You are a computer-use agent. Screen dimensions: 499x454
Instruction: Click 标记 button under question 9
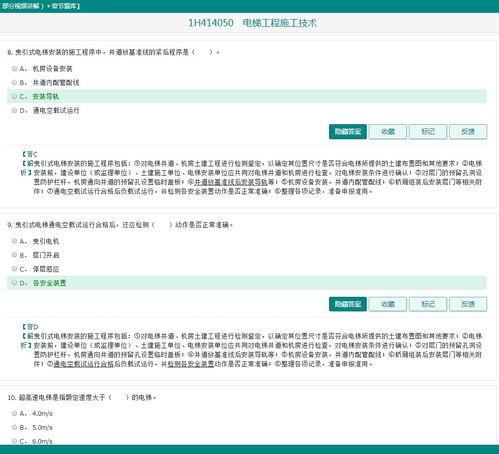pyautogui.click(x=428, y=304)
